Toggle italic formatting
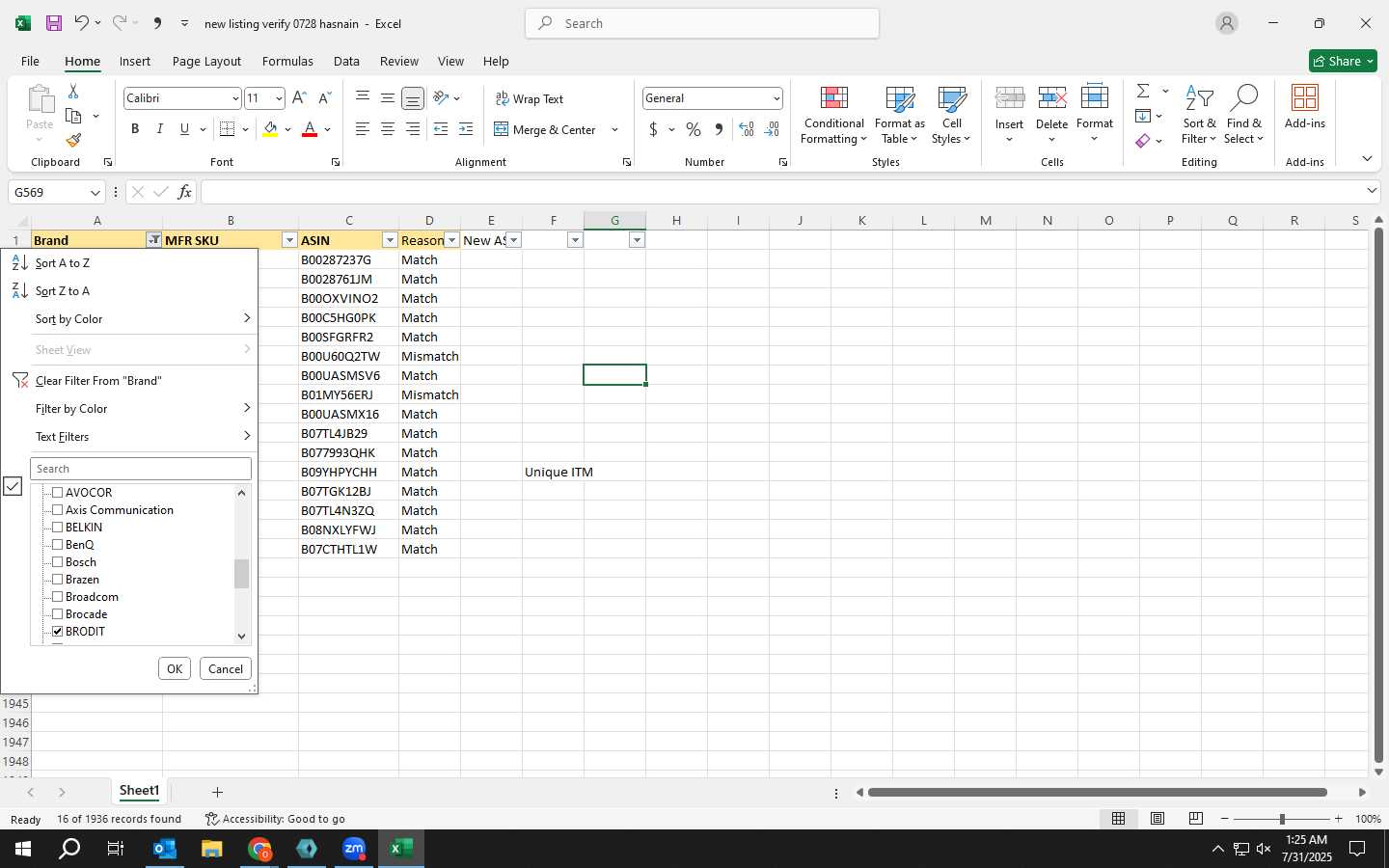1389x868 pixels. click(159, 129)
